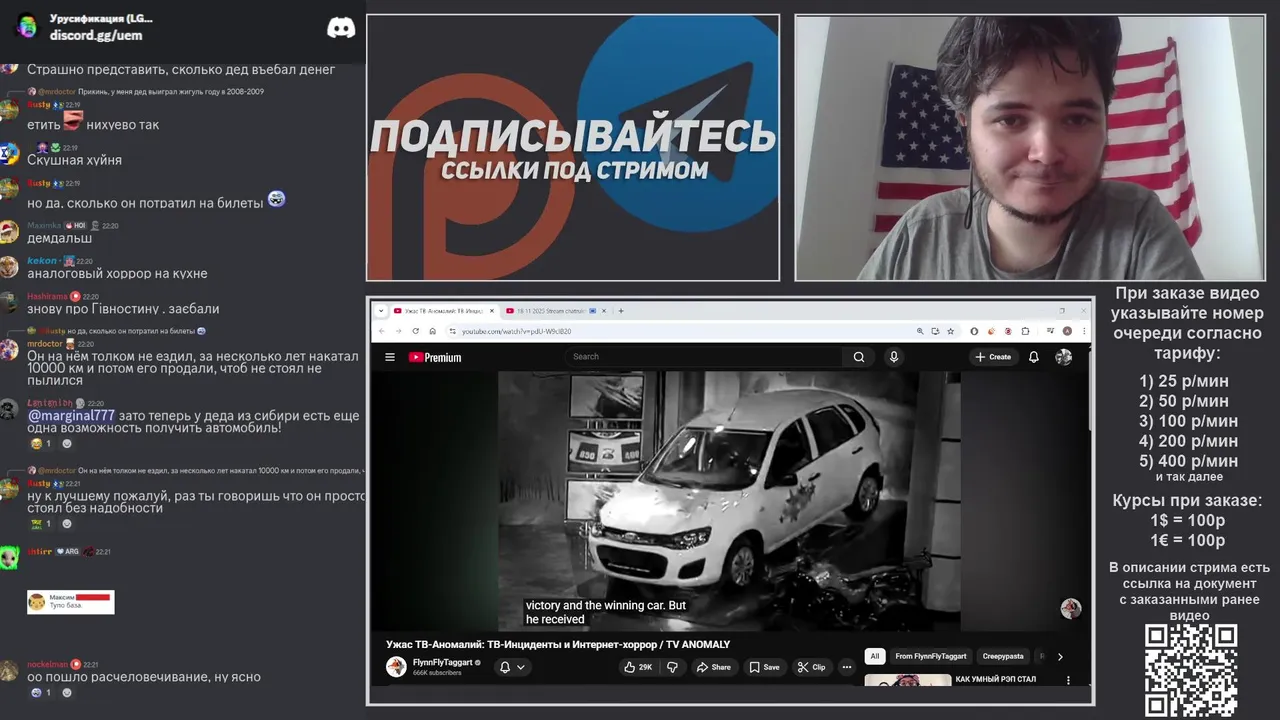Click the Discord logo in the top-left banner

(341, 28)
